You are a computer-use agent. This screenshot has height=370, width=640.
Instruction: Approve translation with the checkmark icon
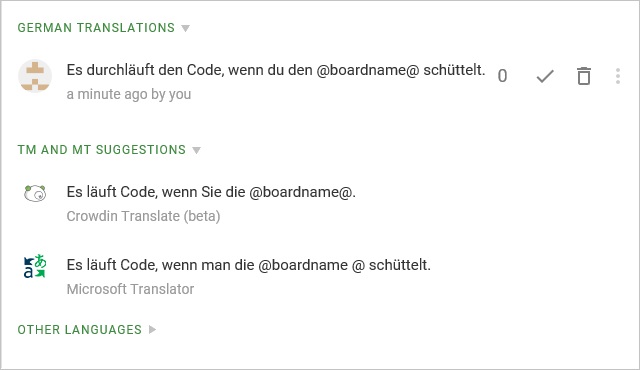point(545,76)
